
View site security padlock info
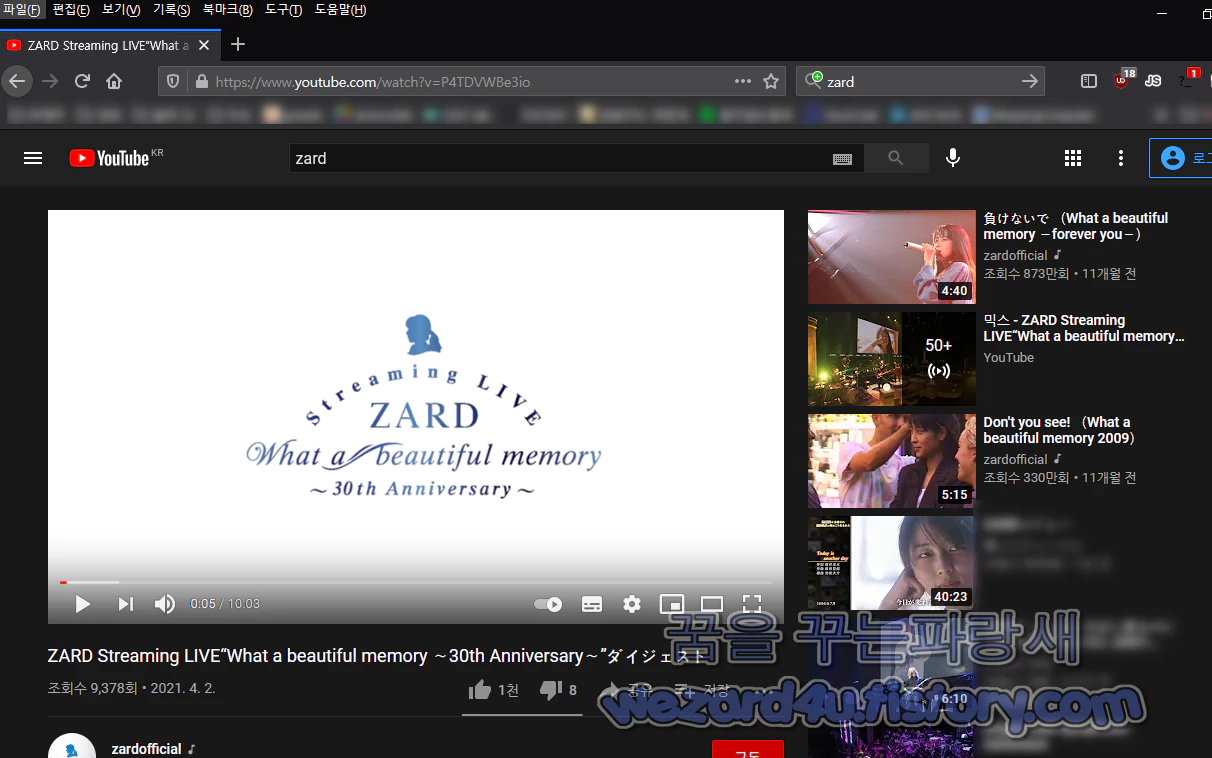tap(201, 81)
